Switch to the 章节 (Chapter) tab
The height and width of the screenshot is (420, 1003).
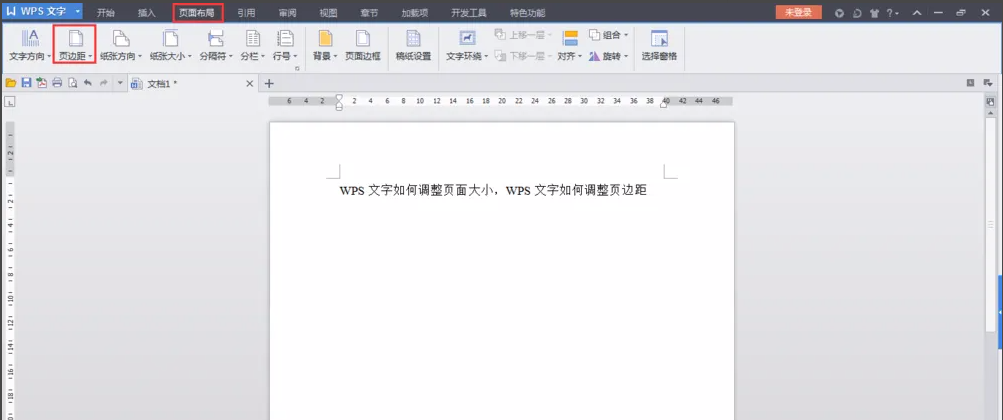point(369,13)
